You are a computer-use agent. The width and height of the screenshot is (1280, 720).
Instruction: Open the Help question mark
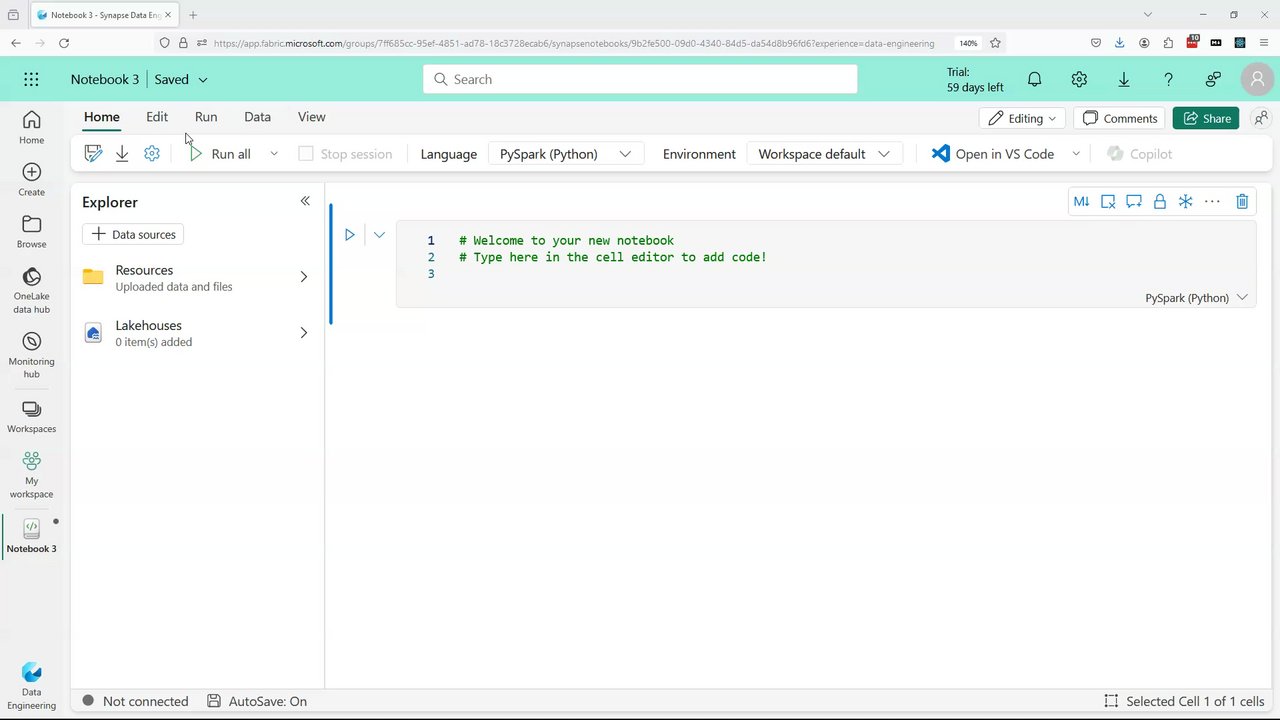(1168, 79)
